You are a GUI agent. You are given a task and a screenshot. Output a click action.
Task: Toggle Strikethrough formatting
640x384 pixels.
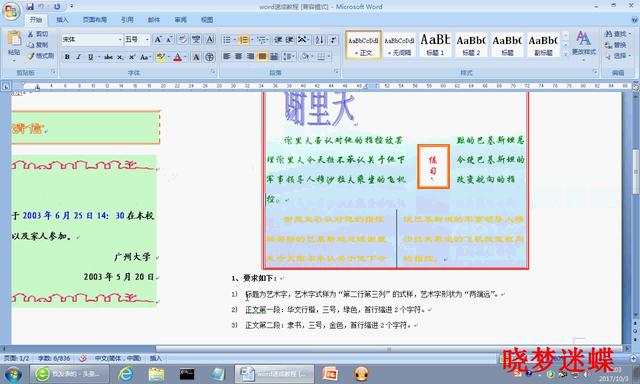[109, 57]
